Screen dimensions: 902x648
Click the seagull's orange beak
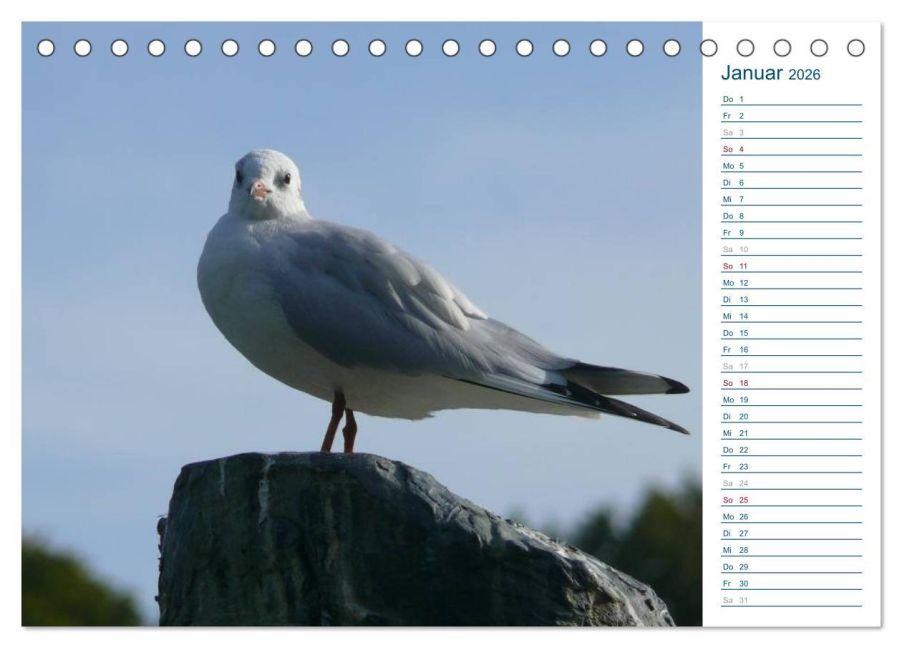[260, 189]
